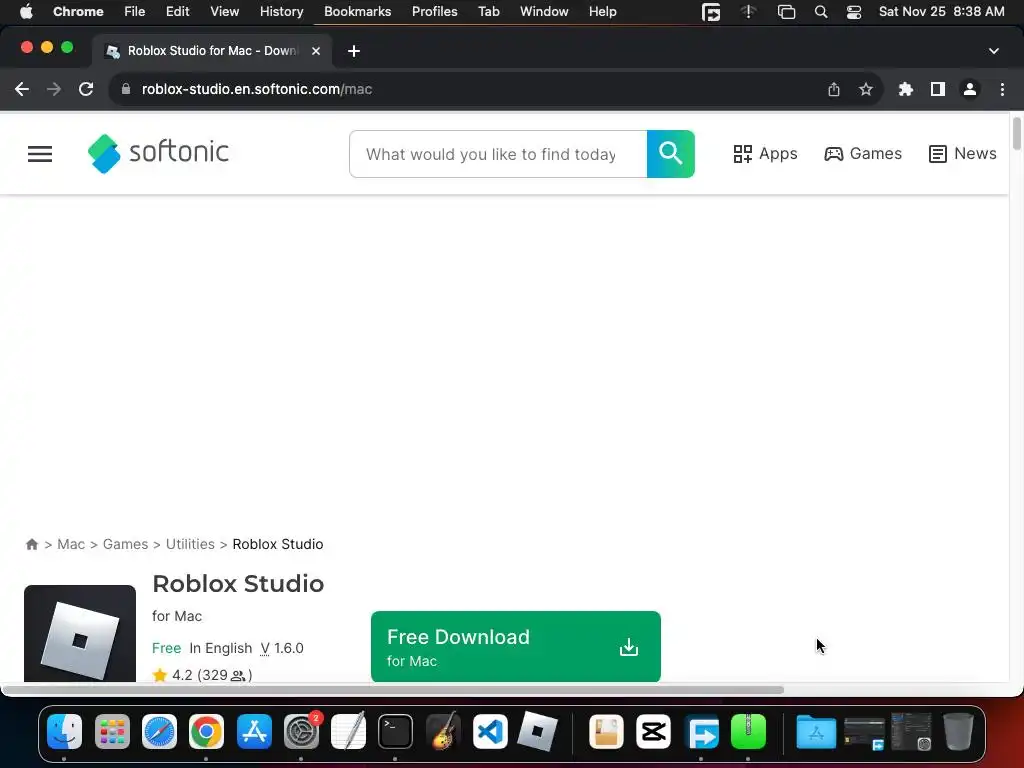Click the breadcrumb home icon
1024x768 pixels.
(x=32, y=544)
